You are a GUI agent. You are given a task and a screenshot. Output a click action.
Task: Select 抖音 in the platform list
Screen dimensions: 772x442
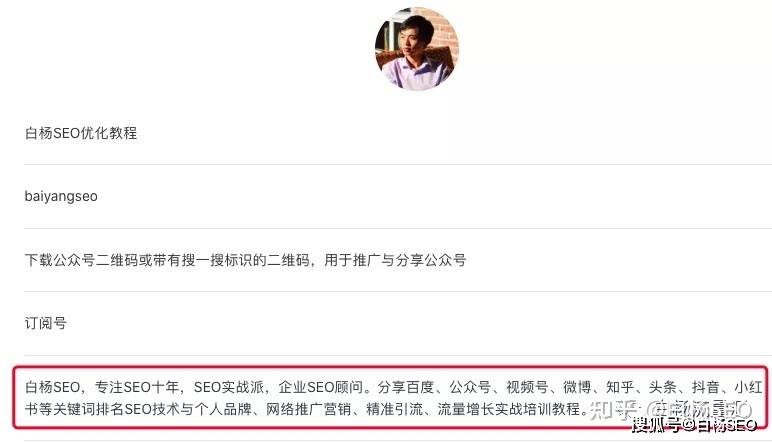coord(706,387)
